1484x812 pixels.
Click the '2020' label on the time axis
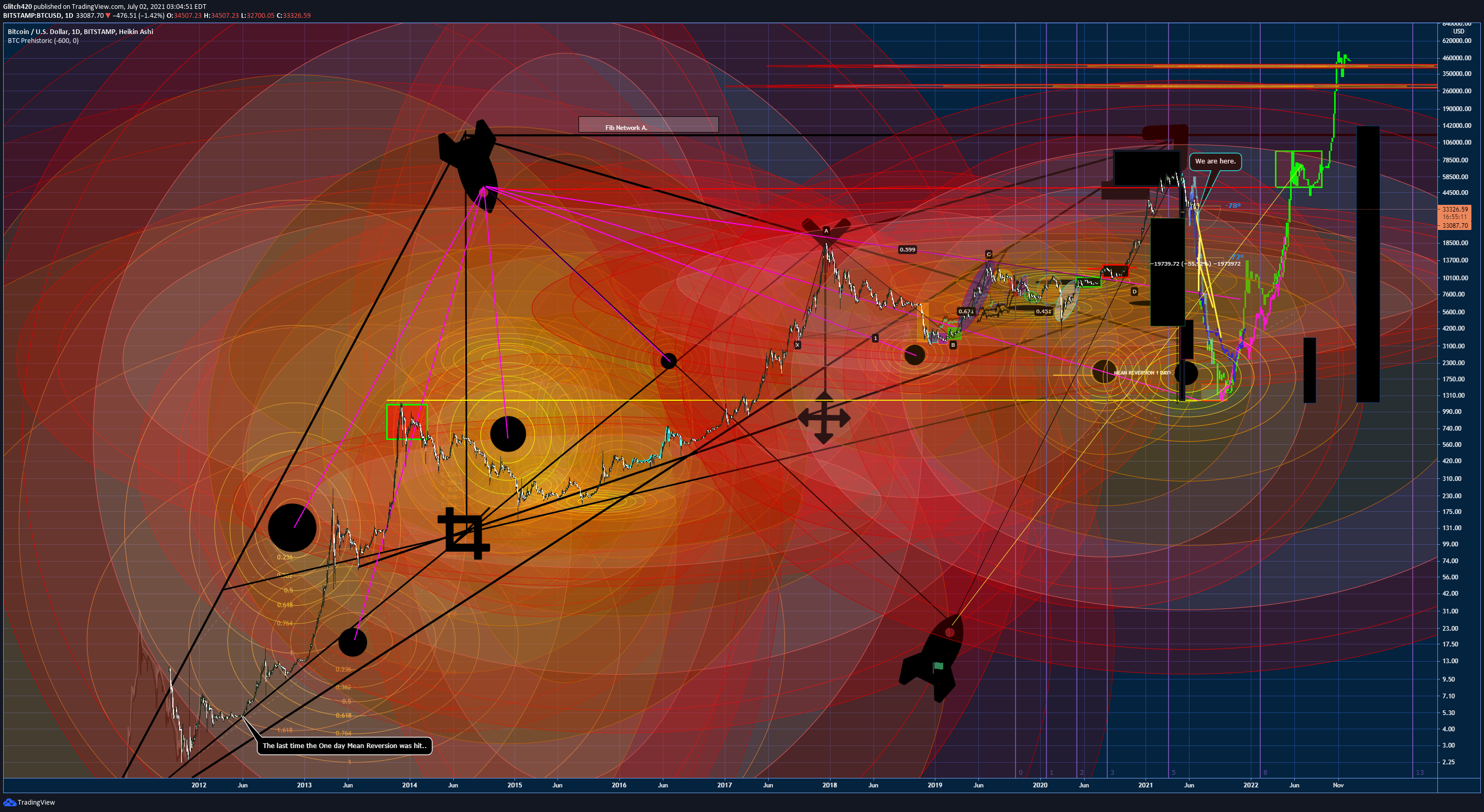1040,785
